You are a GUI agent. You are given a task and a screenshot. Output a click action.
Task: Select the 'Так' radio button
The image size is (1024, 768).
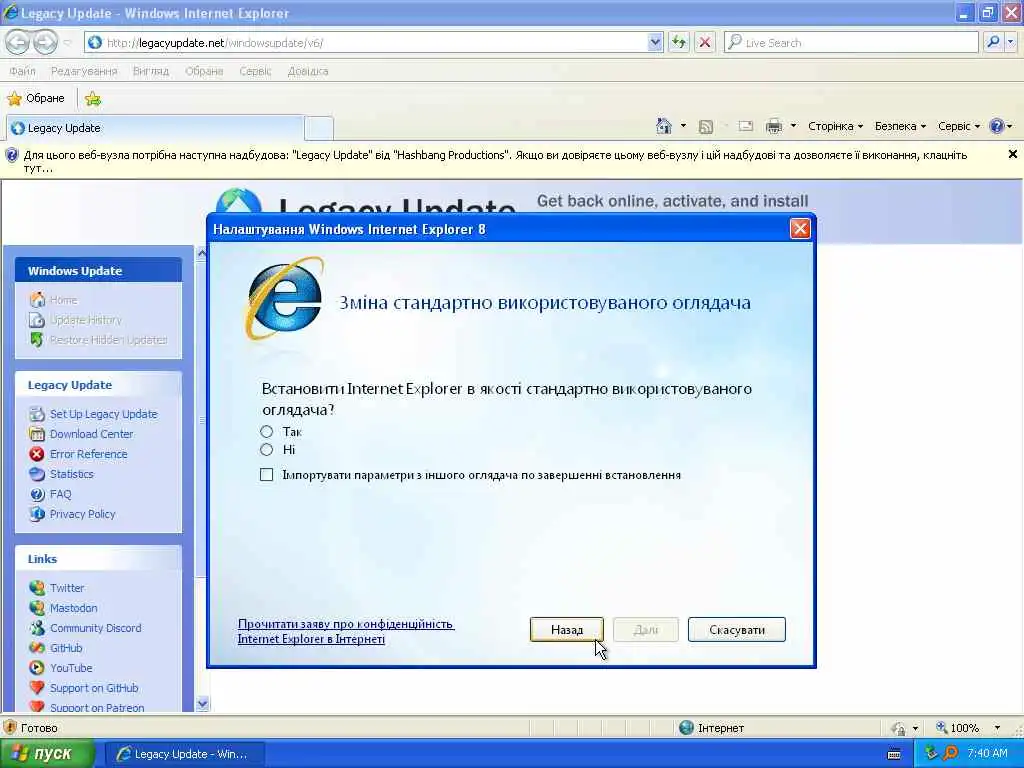pos(266,432)
